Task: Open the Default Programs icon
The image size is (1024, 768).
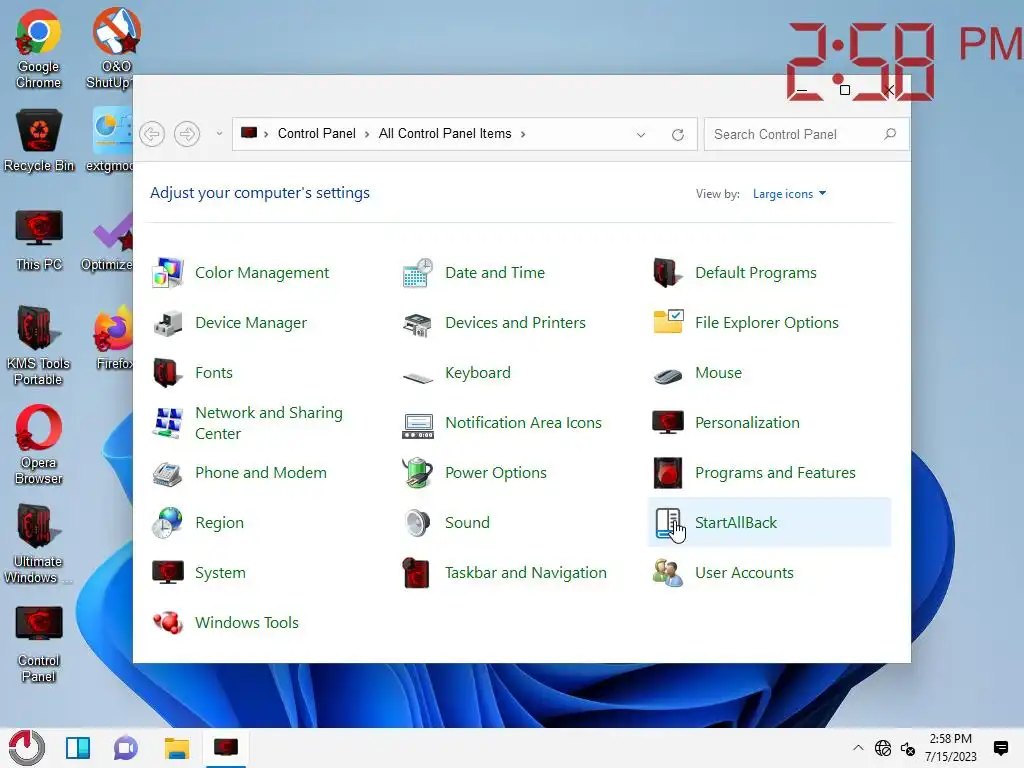Action: [667, 273]
